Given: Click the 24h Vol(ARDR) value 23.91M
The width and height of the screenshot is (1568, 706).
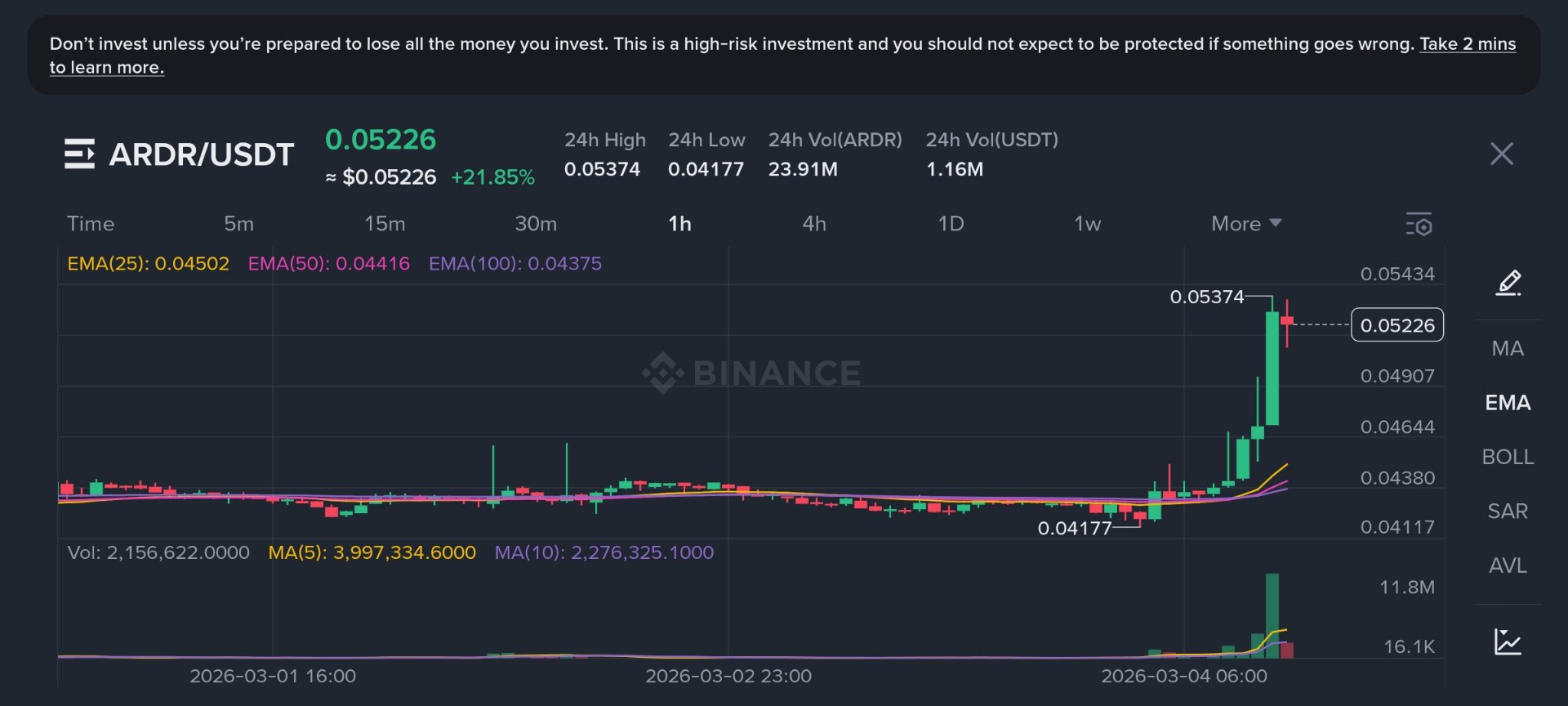Looking at the screenshot, I should [x=803, y=169].
